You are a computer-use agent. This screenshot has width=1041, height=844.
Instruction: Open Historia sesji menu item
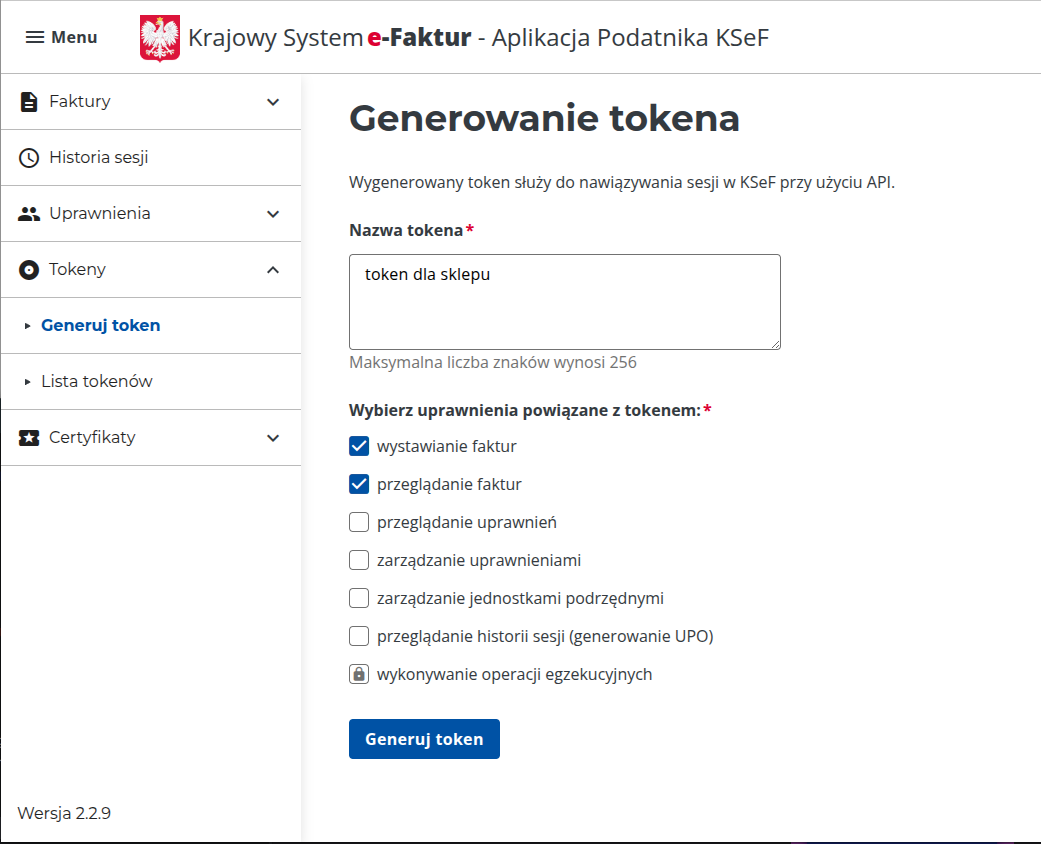tap(151, 158)
